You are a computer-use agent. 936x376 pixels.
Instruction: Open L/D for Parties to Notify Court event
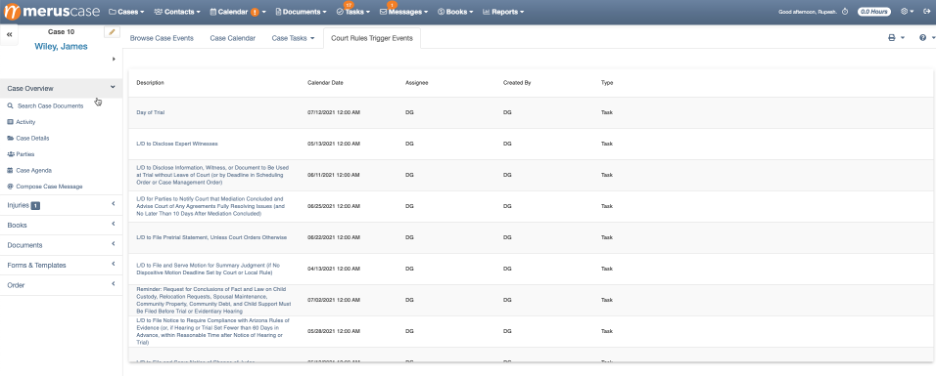210,206
